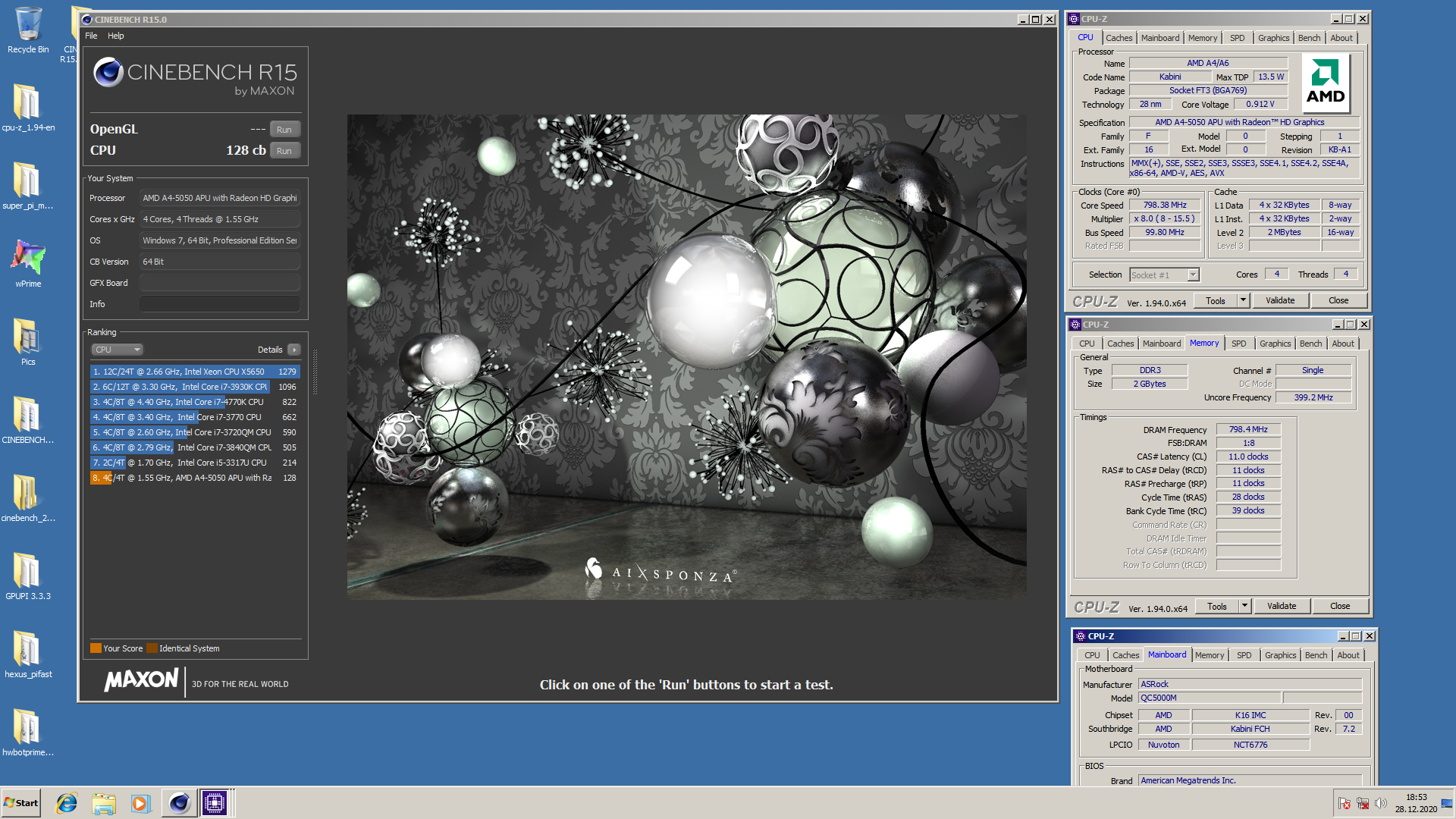Viewport: 1456px width, 819px height.
Task: Select ranking row Intel Core i7-3770
Action: (x=195, y=417)
